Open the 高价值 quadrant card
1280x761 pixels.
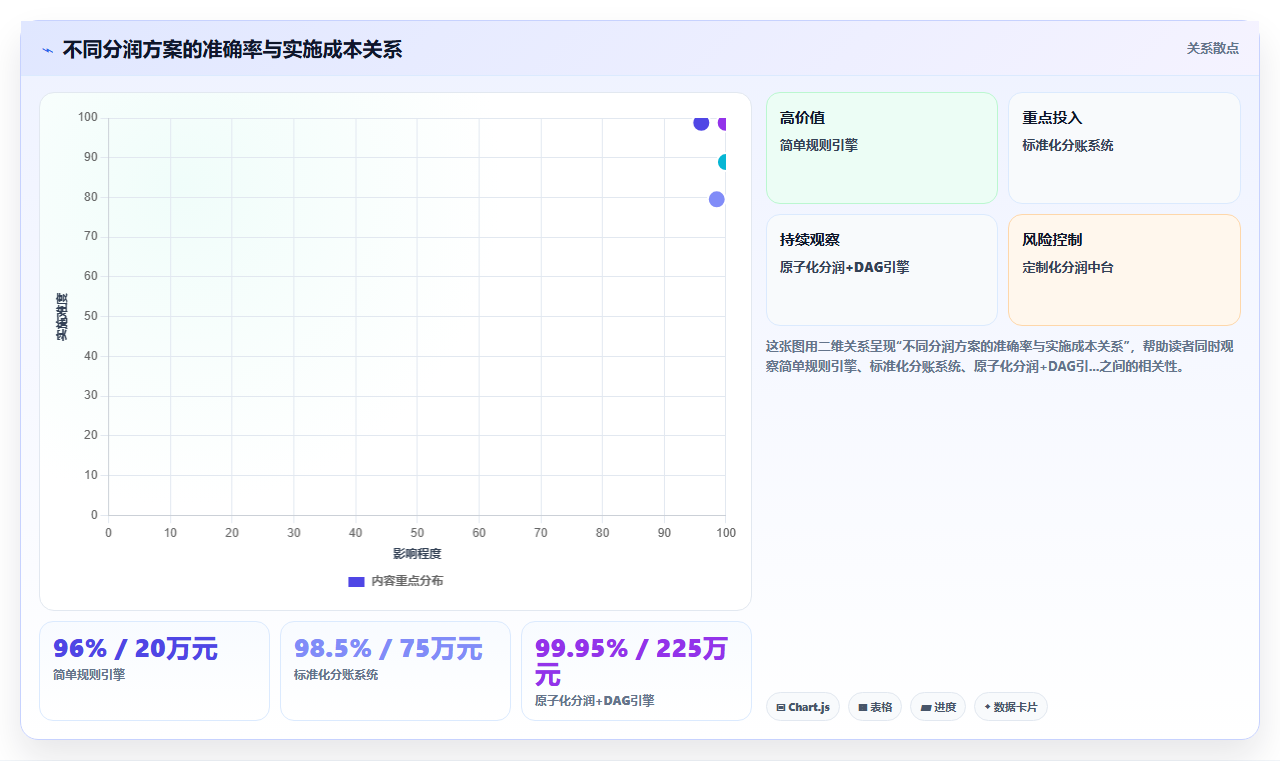point(882,148)
